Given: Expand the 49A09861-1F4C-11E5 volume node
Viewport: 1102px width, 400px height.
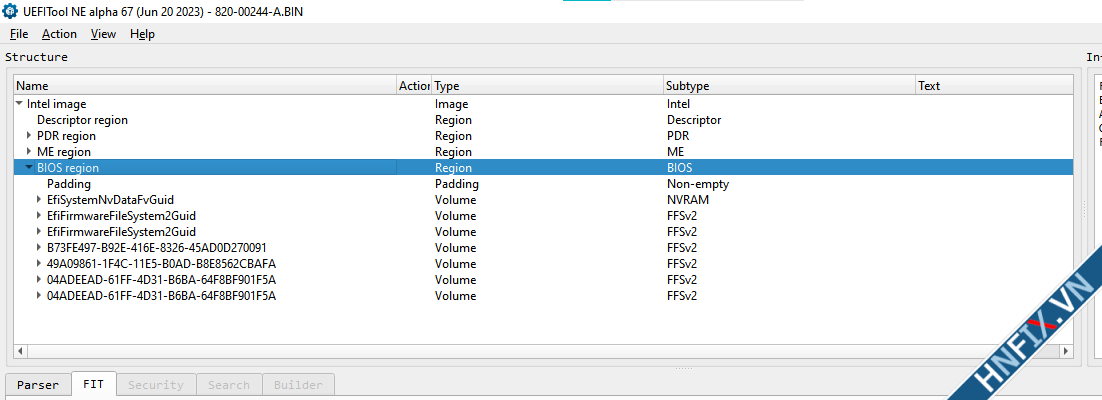Looking at the screenshot, I should pos(39,264).
